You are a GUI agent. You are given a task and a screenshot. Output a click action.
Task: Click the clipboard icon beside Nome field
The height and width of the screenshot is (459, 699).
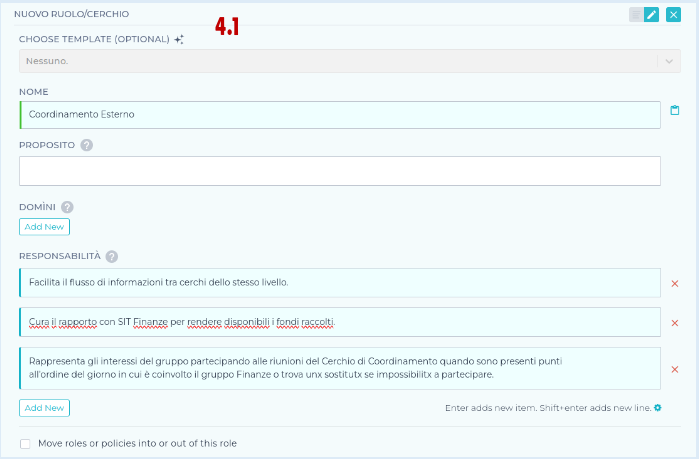674,111
